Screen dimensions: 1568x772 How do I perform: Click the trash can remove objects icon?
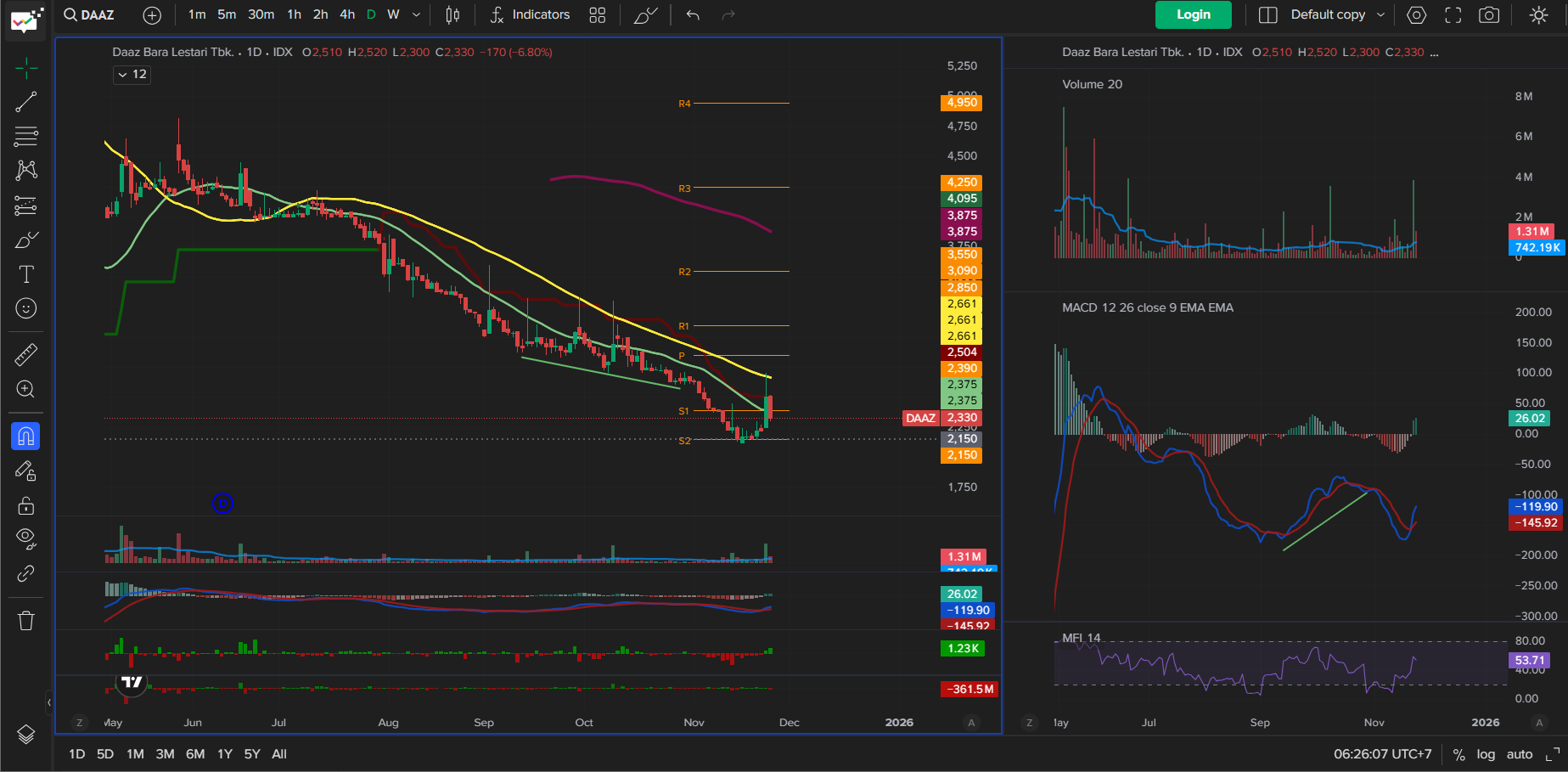point(26,621)
